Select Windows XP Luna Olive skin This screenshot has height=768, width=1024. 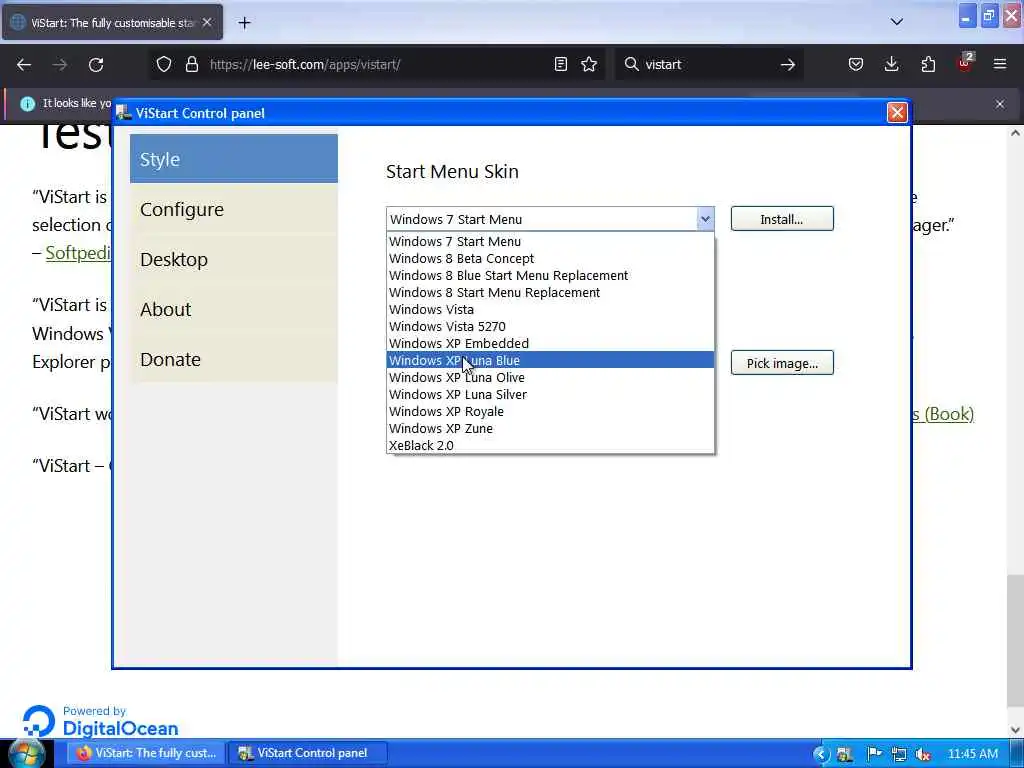point(550,377)
